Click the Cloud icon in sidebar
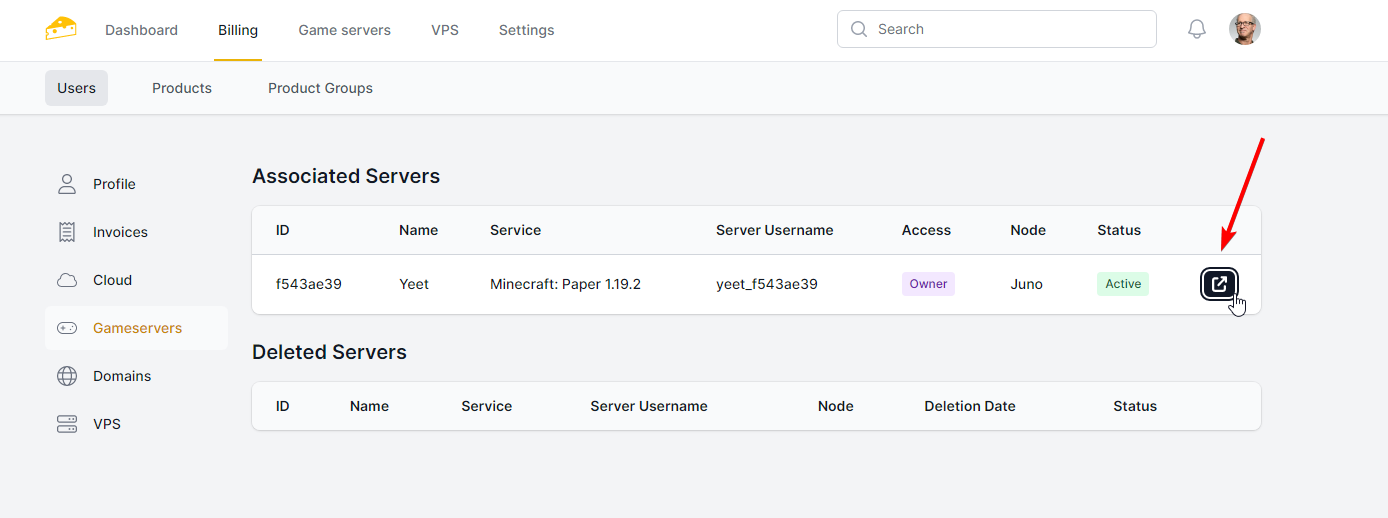Image resolution: width=1388 pixels, height=518 pixels. pos(67,280)
